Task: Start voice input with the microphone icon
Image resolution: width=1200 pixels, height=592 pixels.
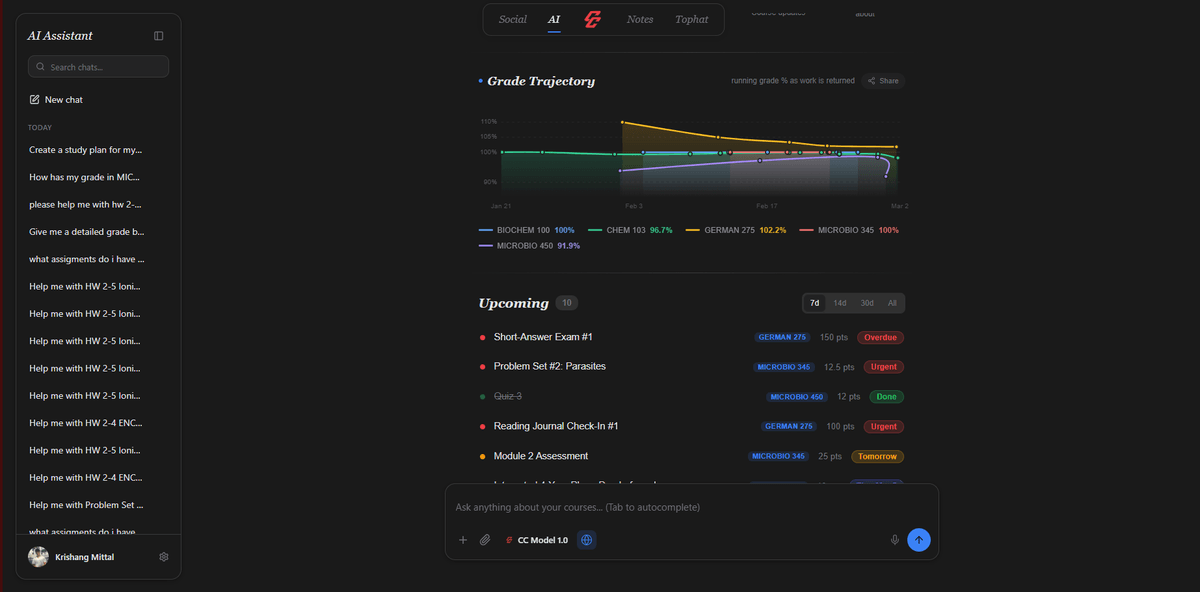Action: coord(895,539)
